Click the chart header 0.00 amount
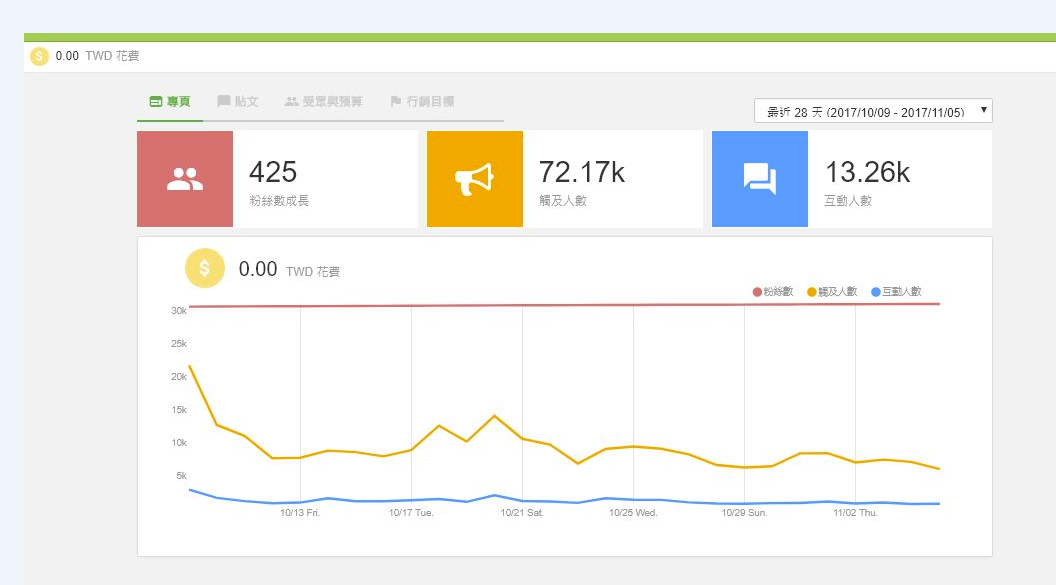 coord(258,269)
